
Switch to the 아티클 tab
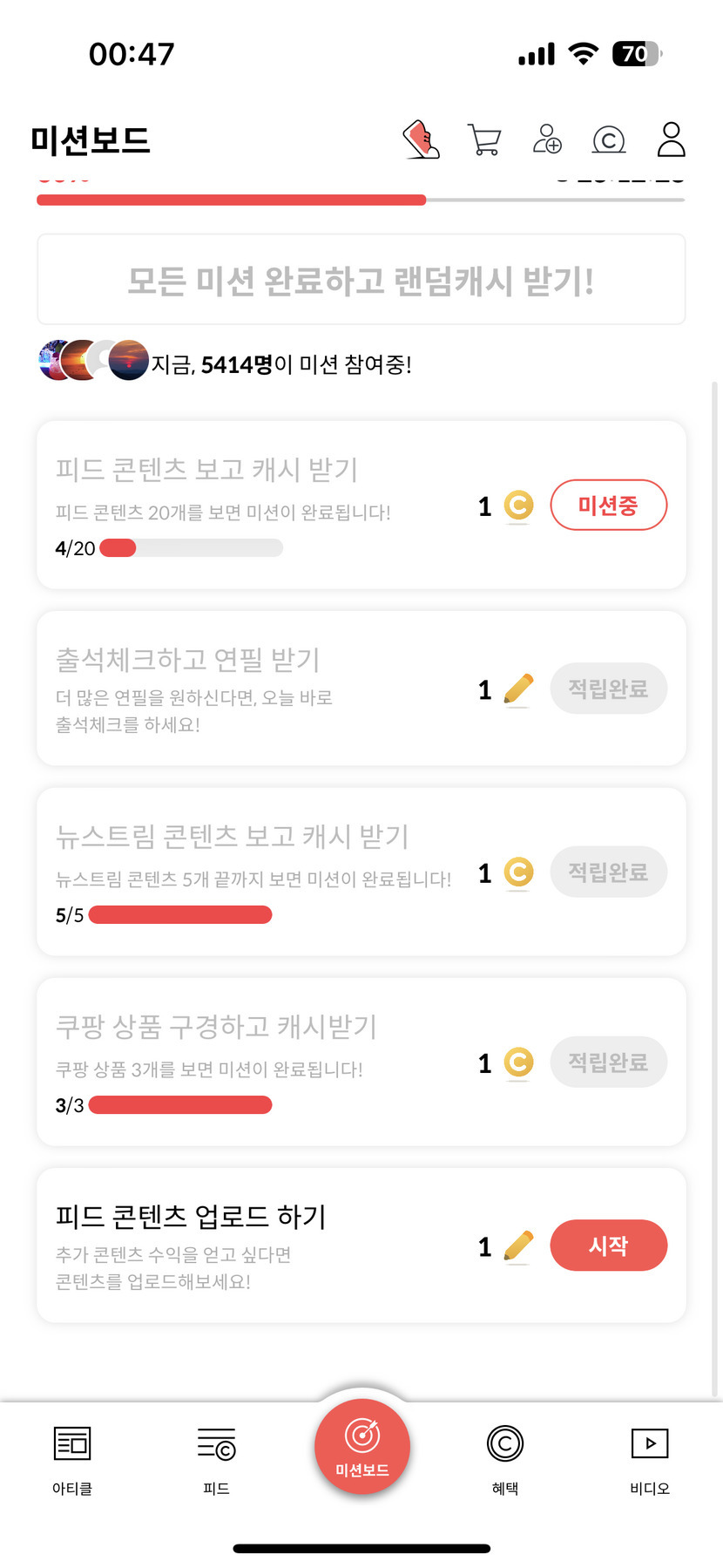click(x=72, y=1457)
